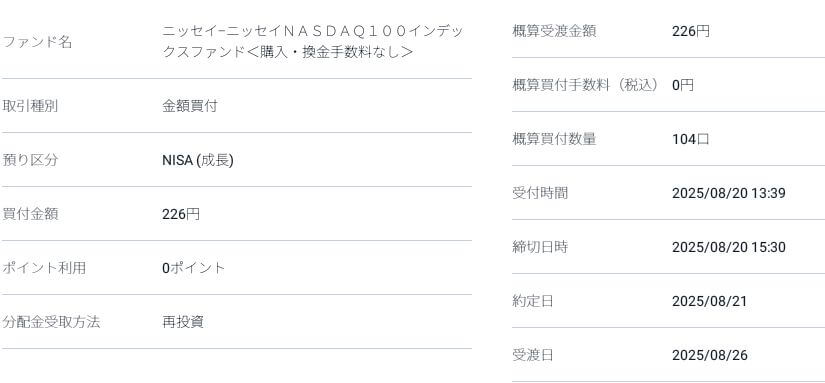Click the NISA (成長) value
The width and height of the screenshot is (825, 383).
198,160
